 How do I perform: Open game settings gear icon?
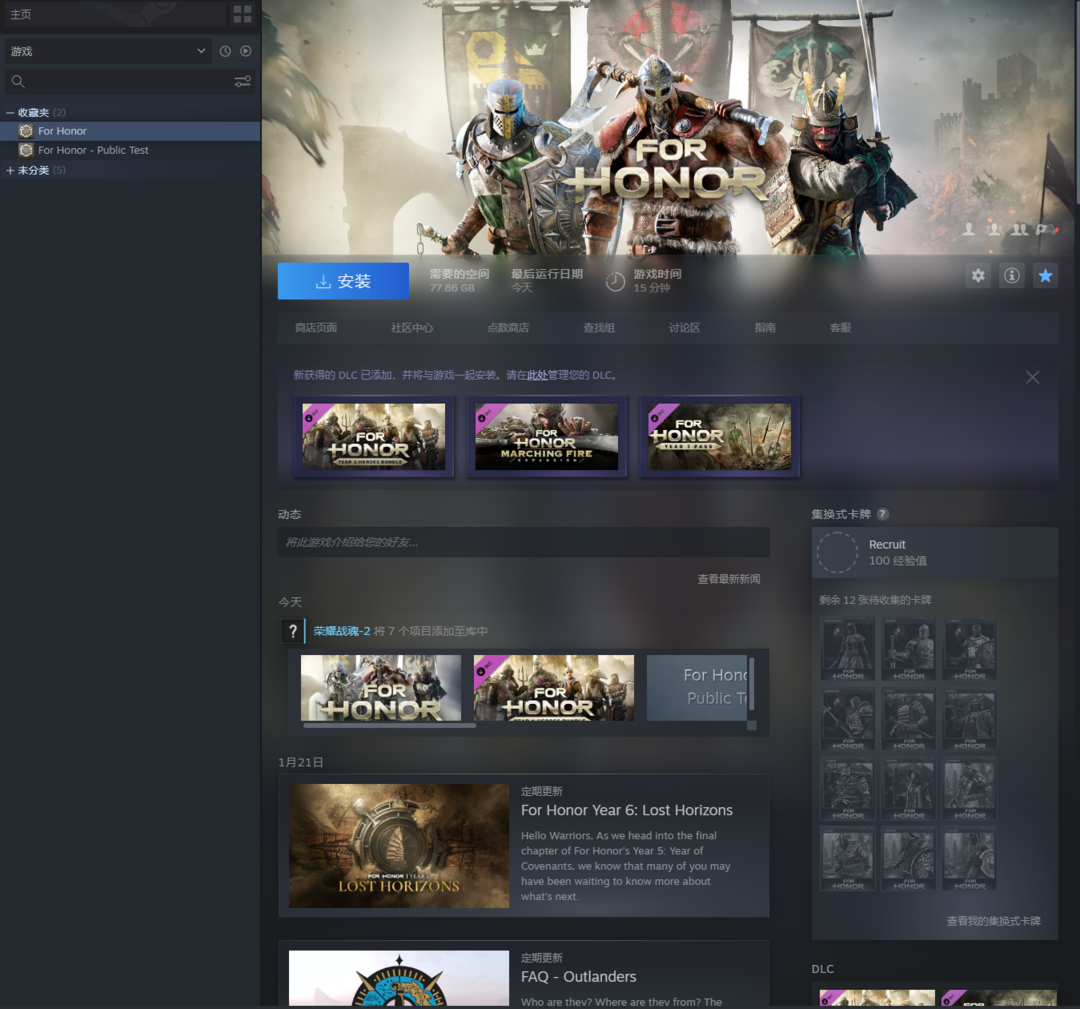[x=978, y=276]
